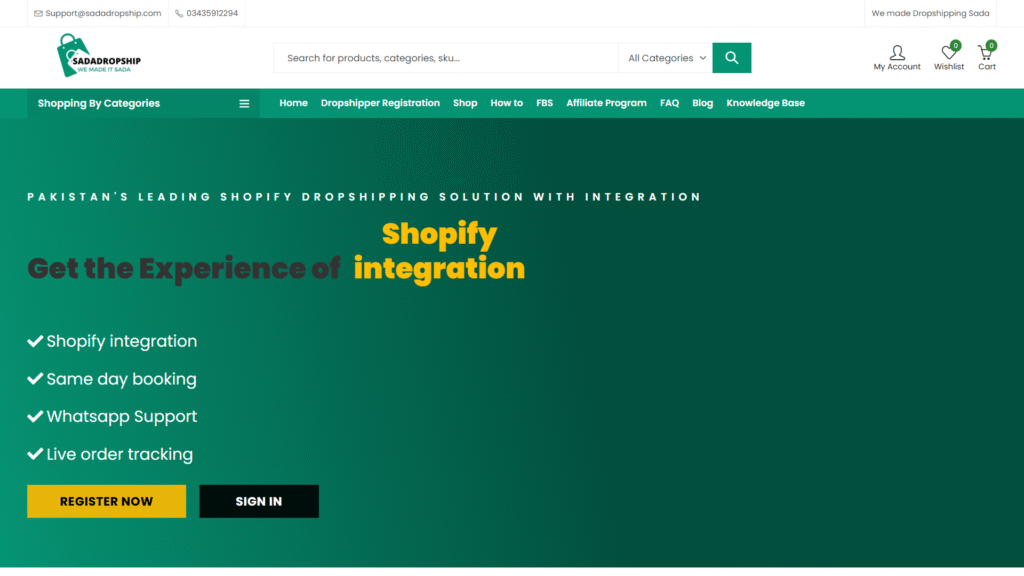Screen dimensions: 1024x576
Task: Expand Shopping By Categories menu
Action: [98, 103]
